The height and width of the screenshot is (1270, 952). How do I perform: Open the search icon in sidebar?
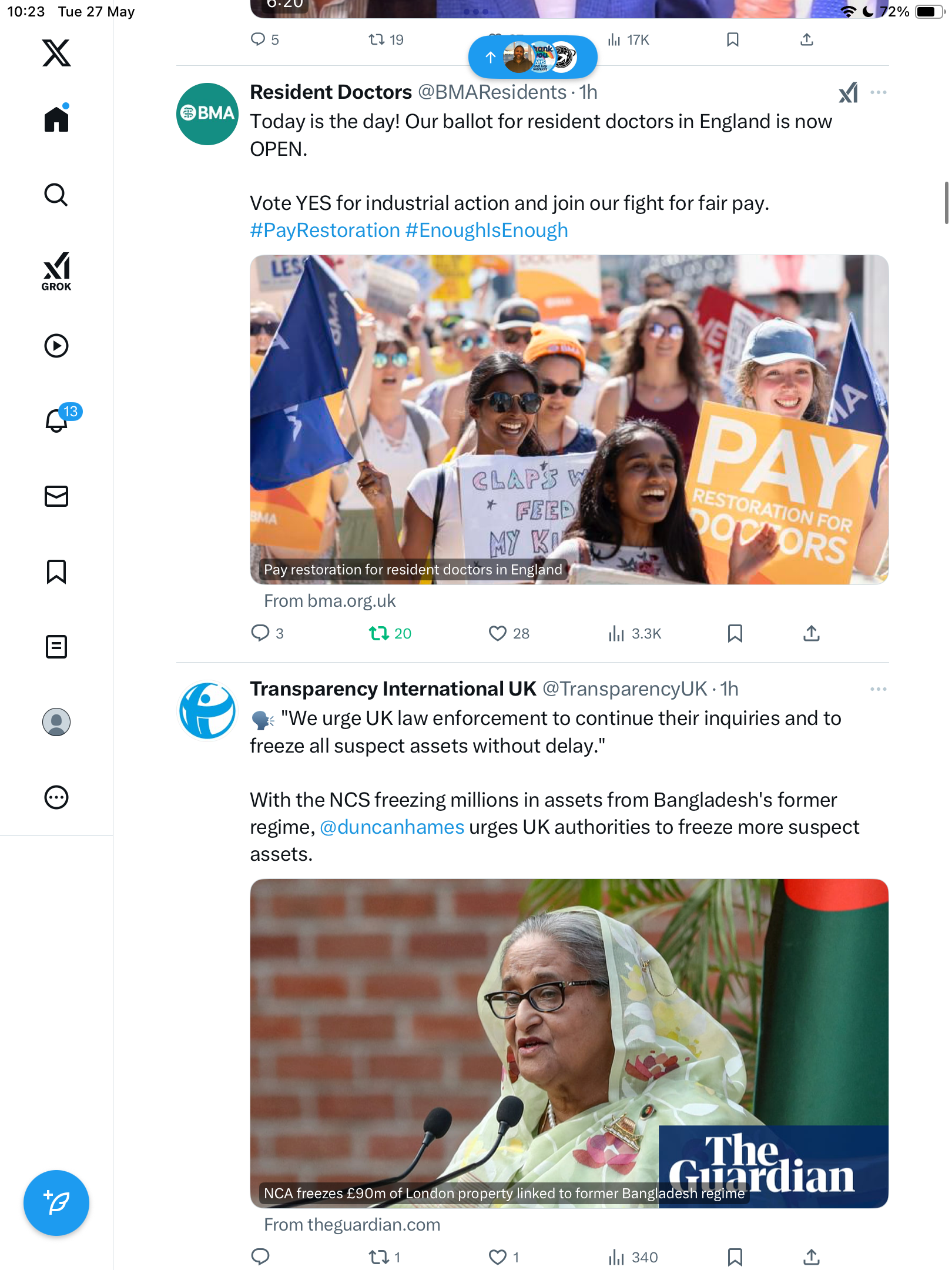coord(56,195)
